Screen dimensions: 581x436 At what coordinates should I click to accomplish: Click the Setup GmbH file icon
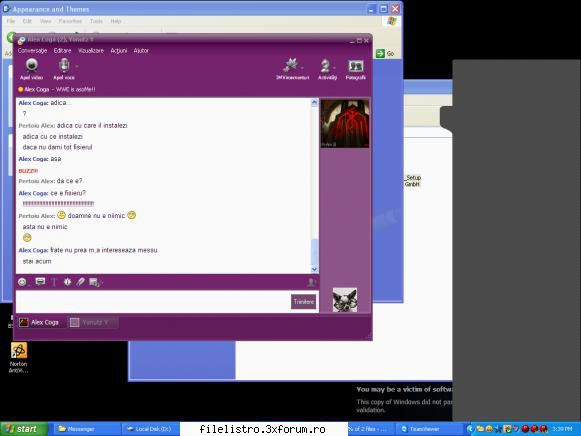coord(412,181)
